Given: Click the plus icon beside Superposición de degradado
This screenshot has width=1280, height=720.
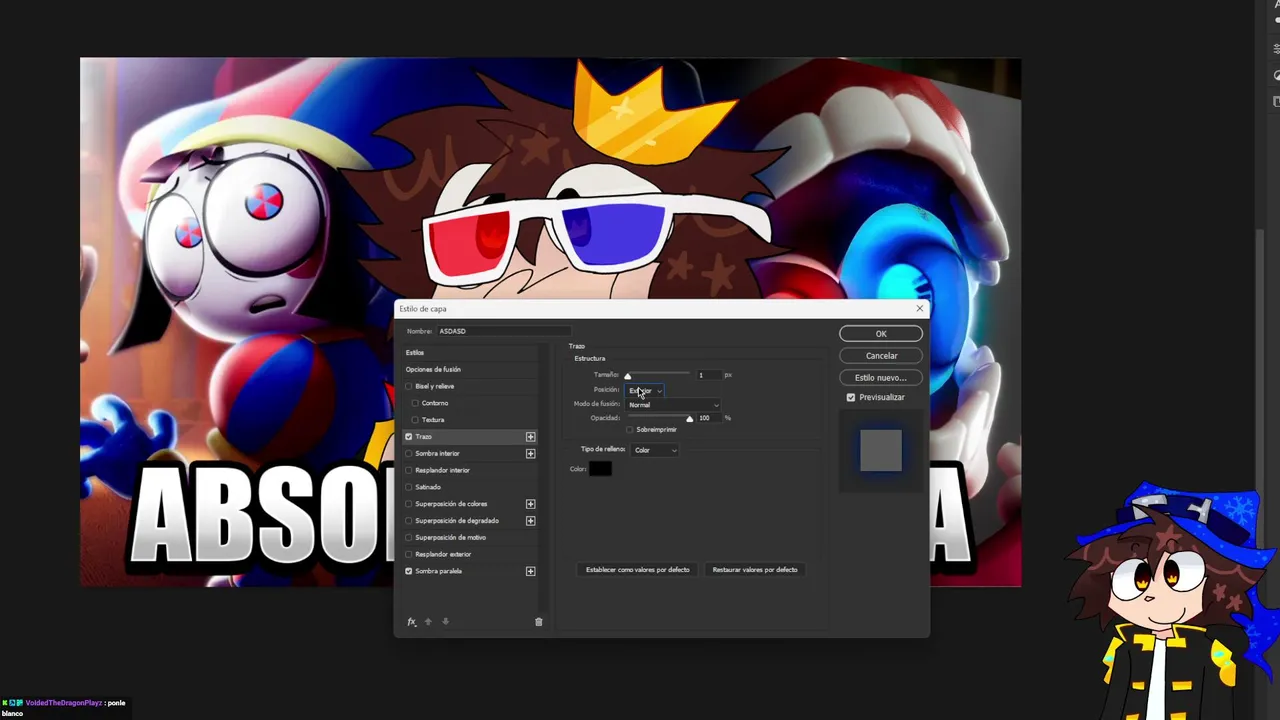Looking at the screenshot, I should [x=530, y=521].
